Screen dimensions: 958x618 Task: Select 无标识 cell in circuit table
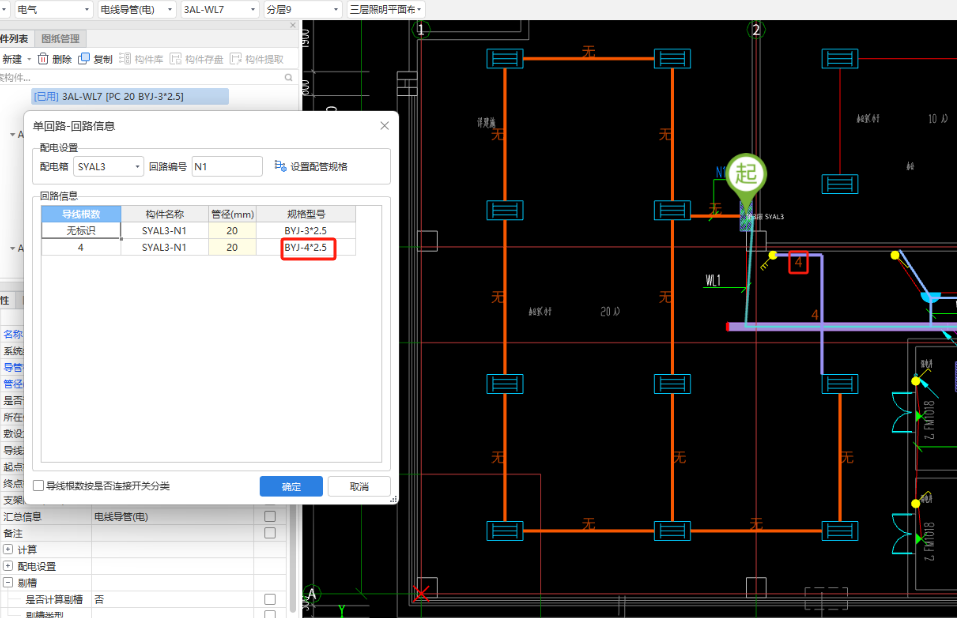point(81,230)
